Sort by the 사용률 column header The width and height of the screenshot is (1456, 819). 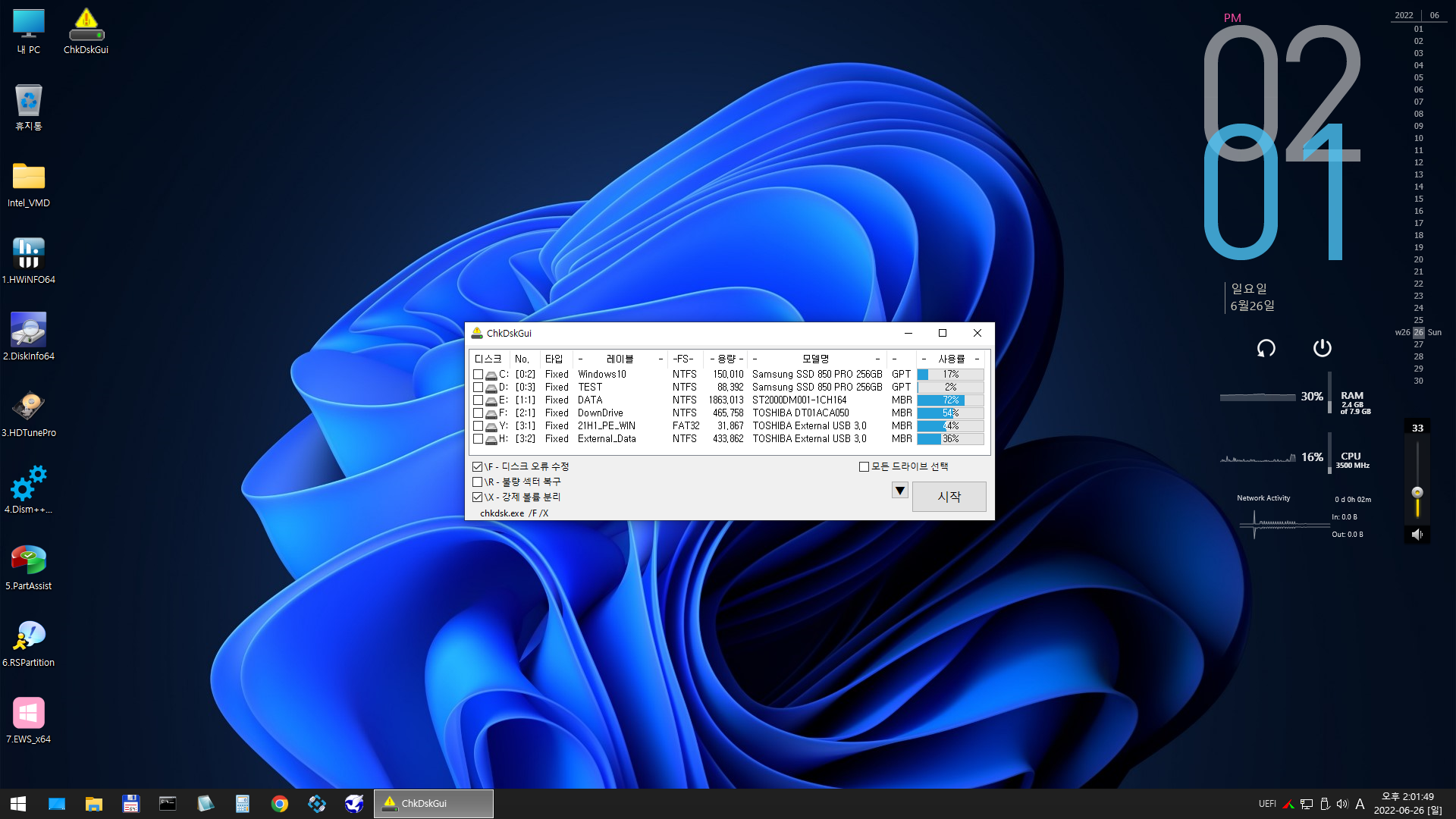click(951, 359)
